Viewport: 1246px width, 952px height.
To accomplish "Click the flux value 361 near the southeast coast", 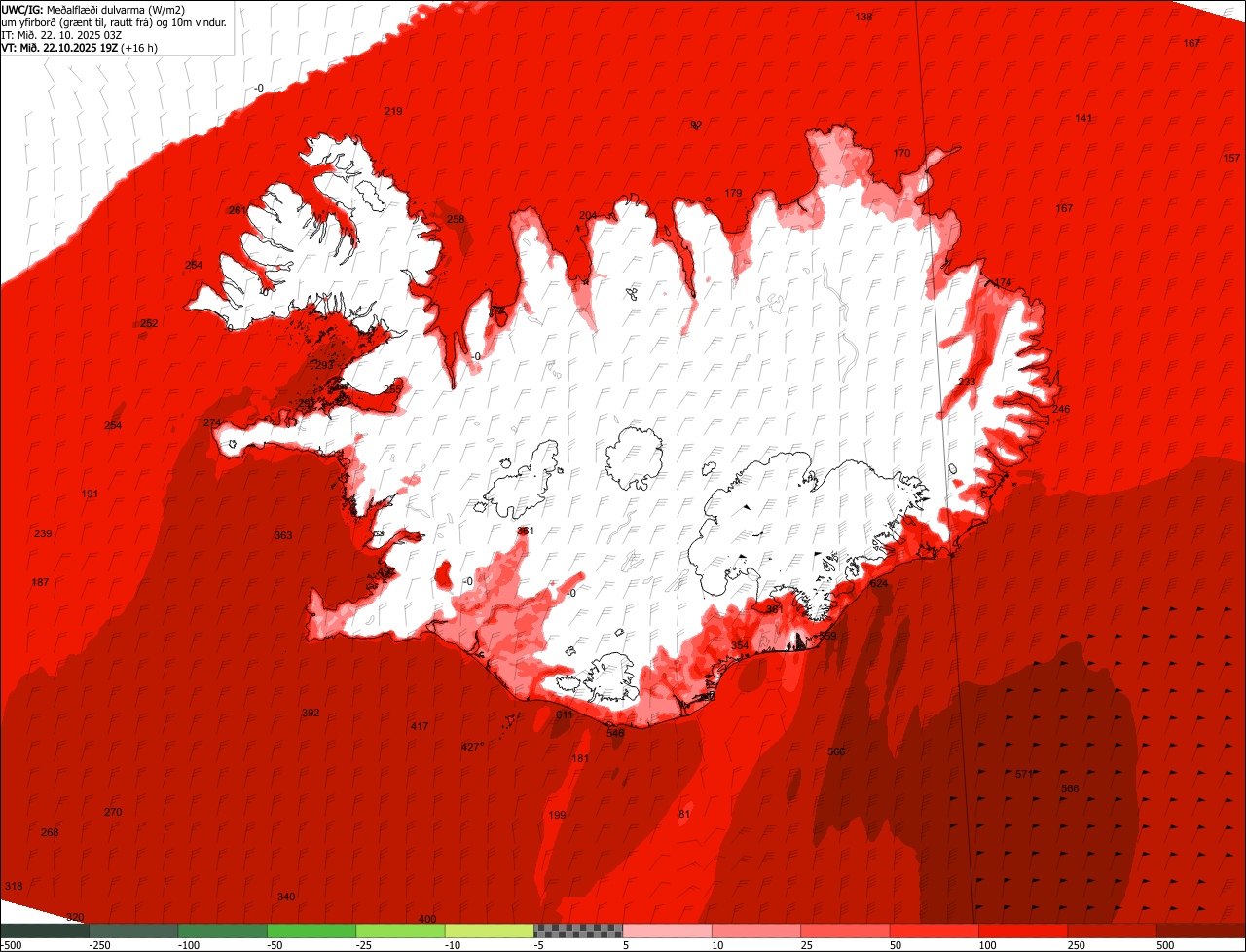I will (x=774, y=609).
